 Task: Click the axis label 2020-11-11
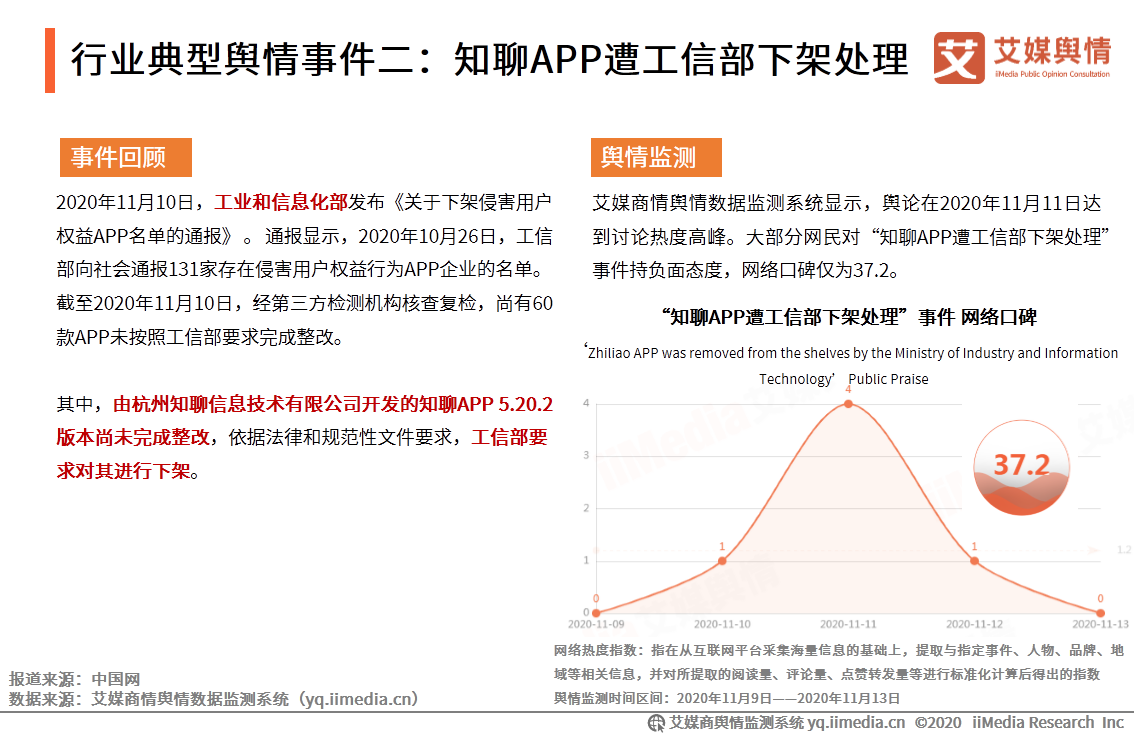coord(848,624)
